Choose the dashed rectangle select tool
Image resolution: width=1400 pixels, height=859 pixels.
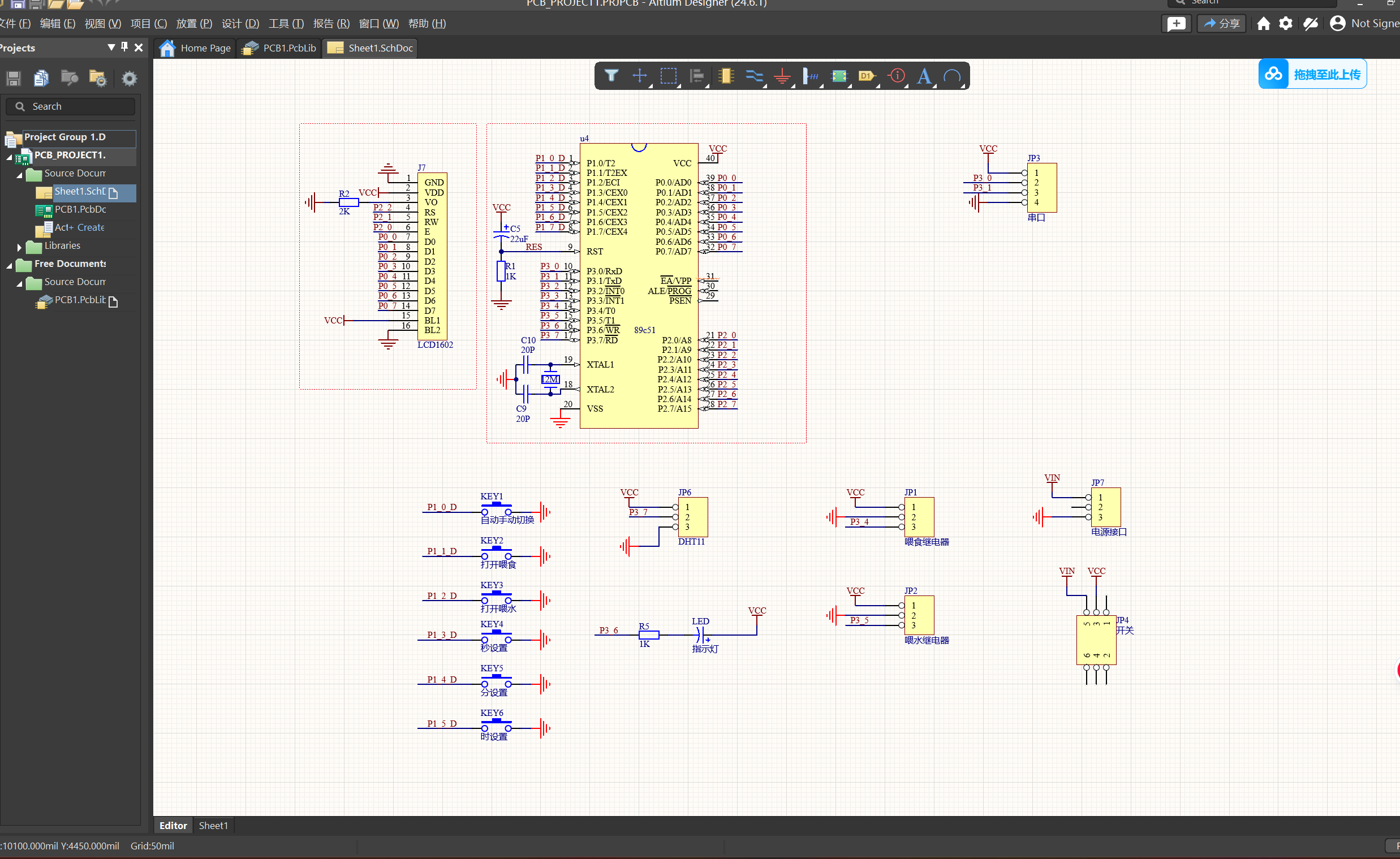[x=668, y=76]
